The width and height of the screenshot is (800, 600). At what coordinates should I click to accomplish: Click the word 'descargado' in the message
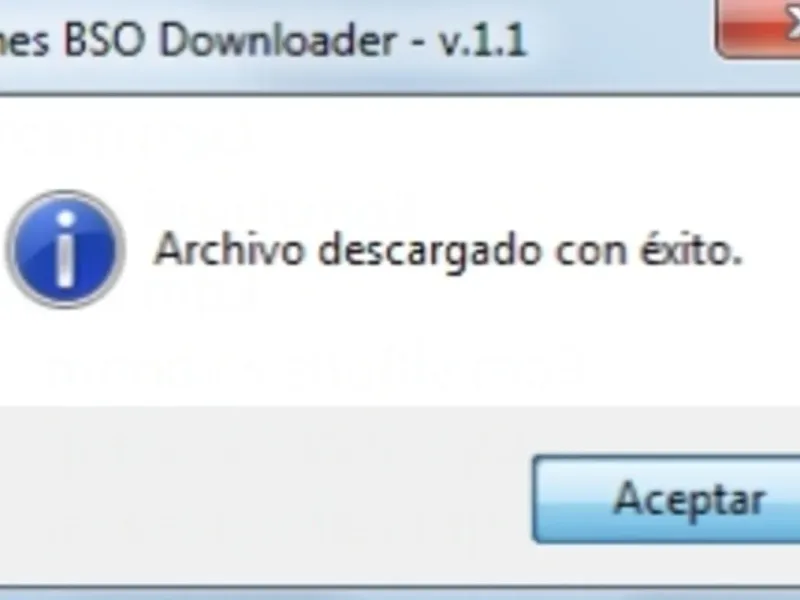click(x=430, y=250)
